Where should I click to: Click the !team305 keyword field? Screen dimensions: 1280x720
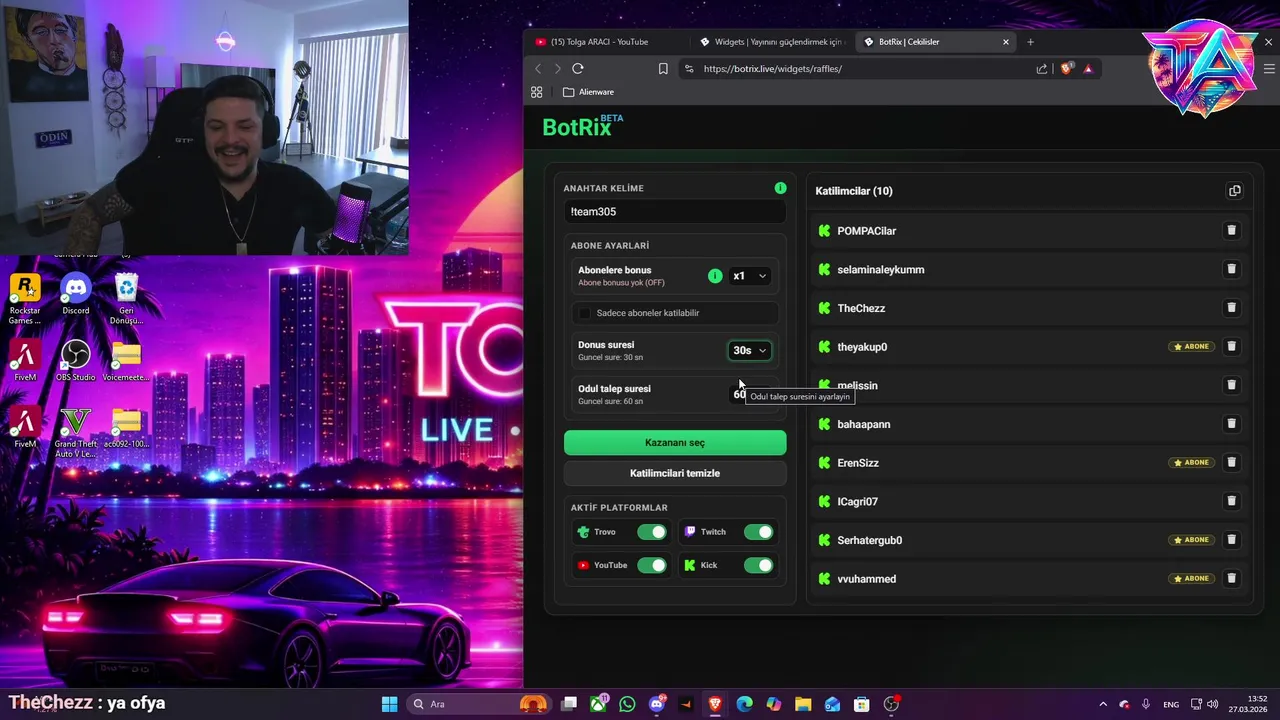pyautogui.click(x=675, y=212)
